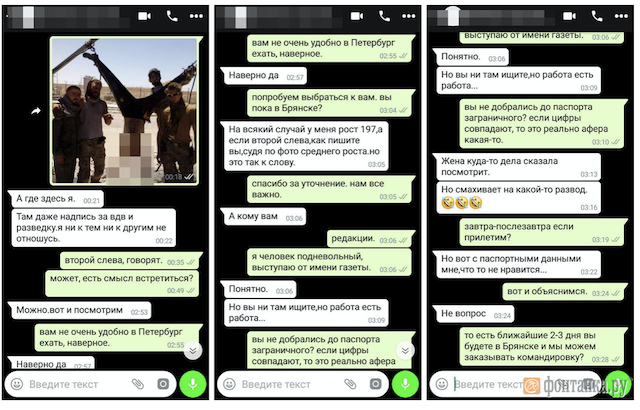Open emoji picker in right chat
This screenshot has width=640, height=410.
(x=442, y=384)
